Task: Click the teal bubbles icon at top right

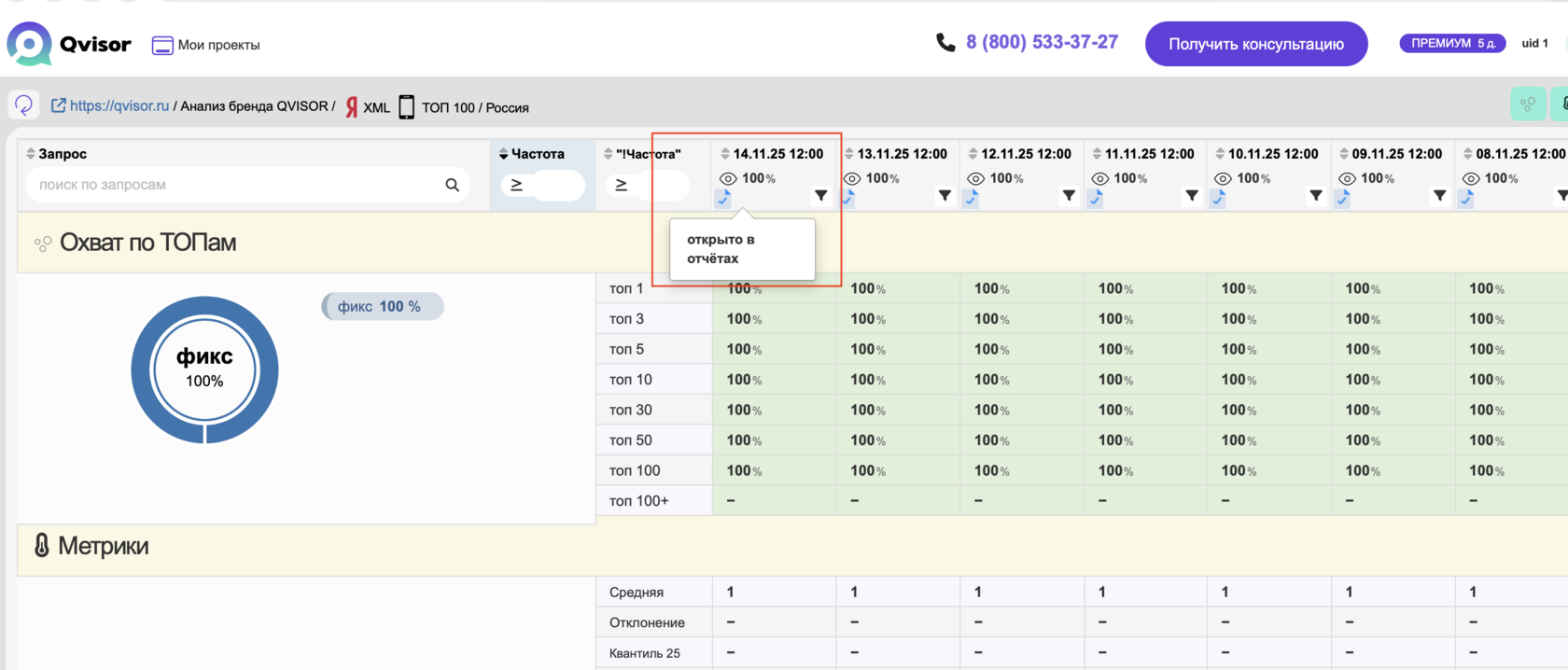Action: point(1528,105)
